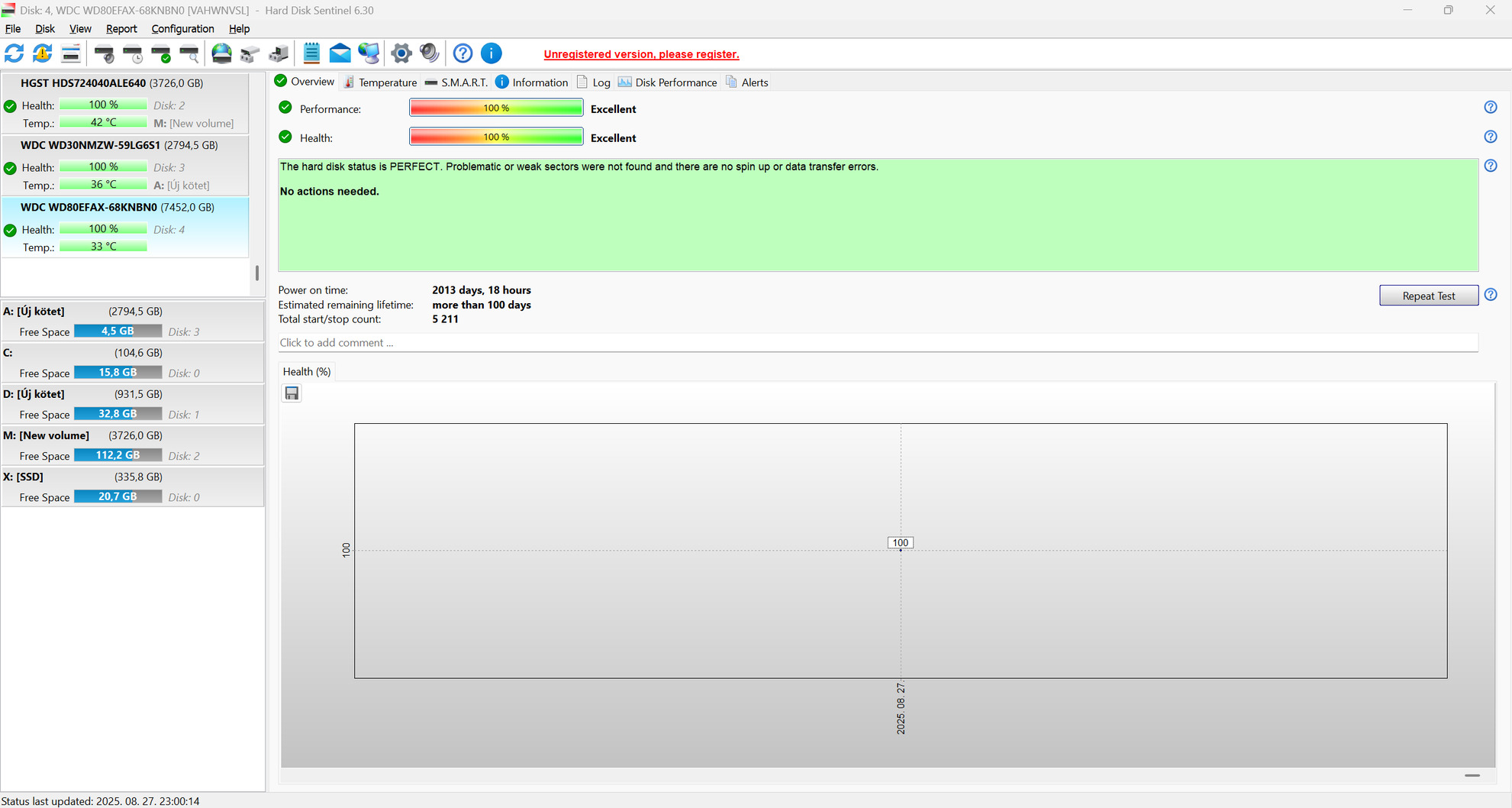
Task: Click the drive with computer toolbar icon
Action: (x=279, y=53)
